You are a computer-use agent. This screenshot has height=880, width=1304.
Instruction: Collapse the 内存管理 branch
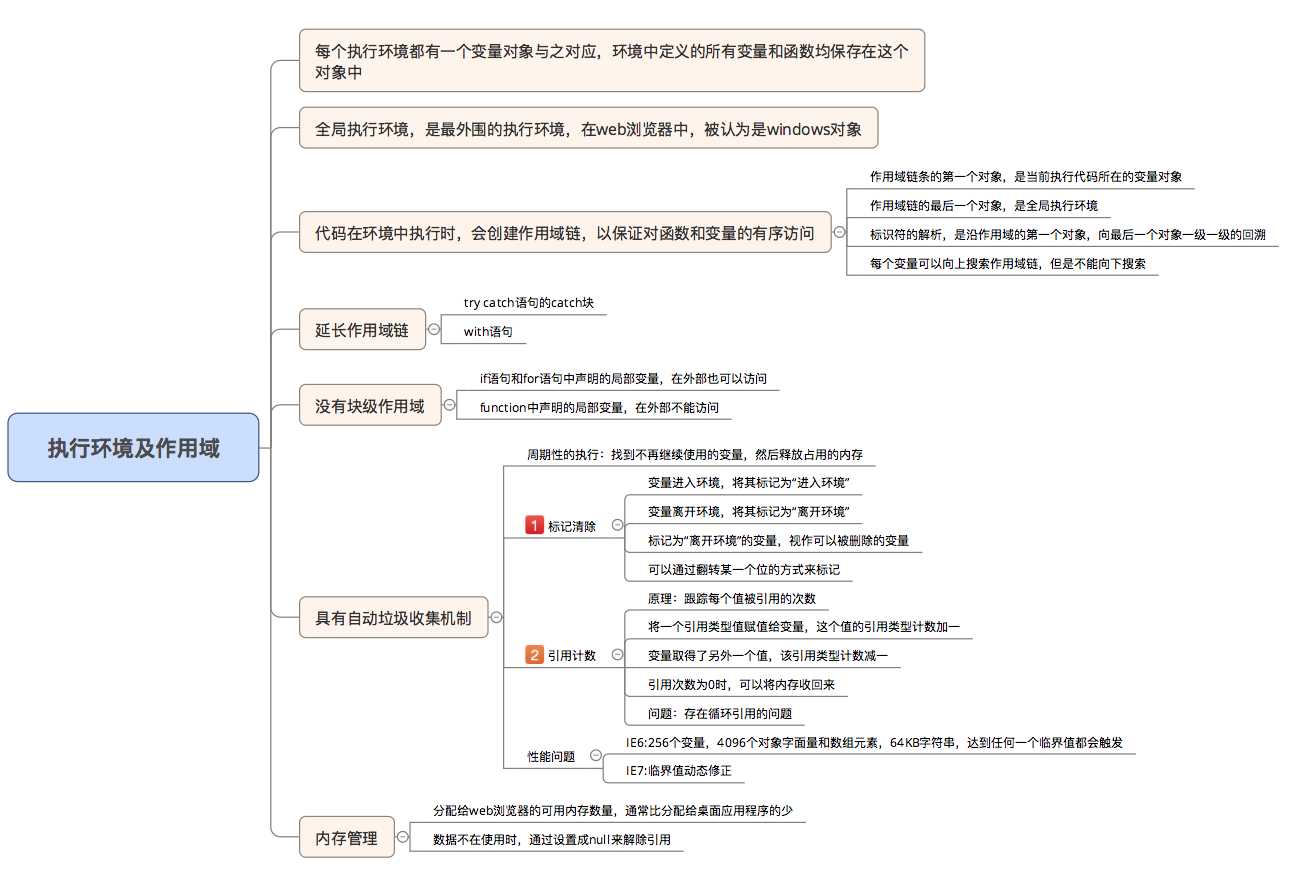(x=403, y=837)
